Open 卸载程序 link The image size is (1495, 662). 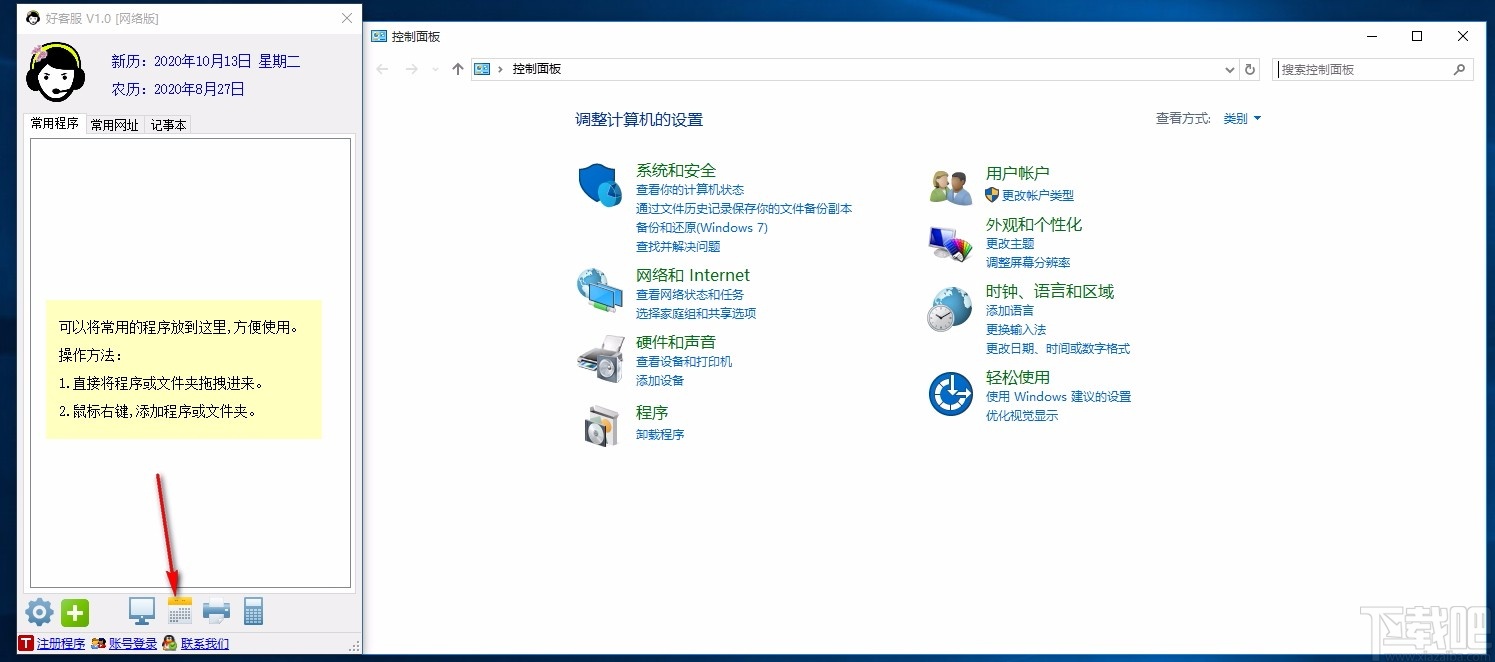click(660, 434)
